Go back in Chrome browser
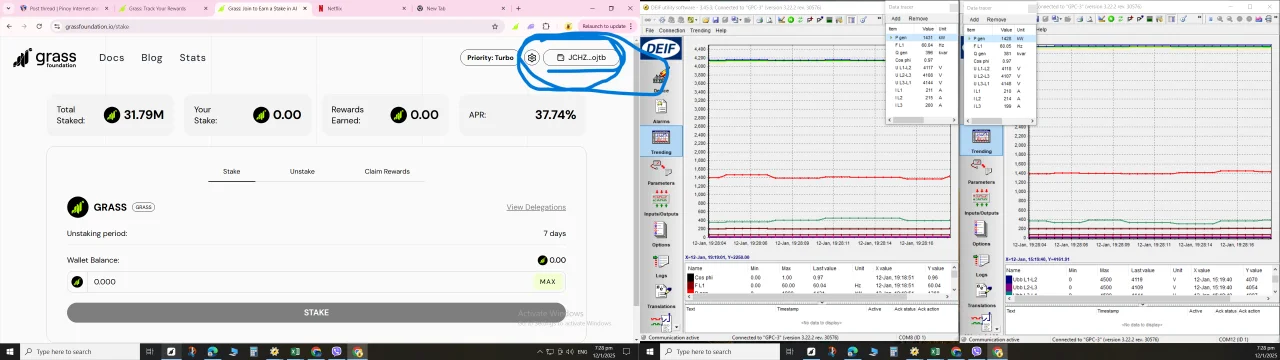Image resolution: width=1280 pixels, height=360 pixels. tap(9, 26)
